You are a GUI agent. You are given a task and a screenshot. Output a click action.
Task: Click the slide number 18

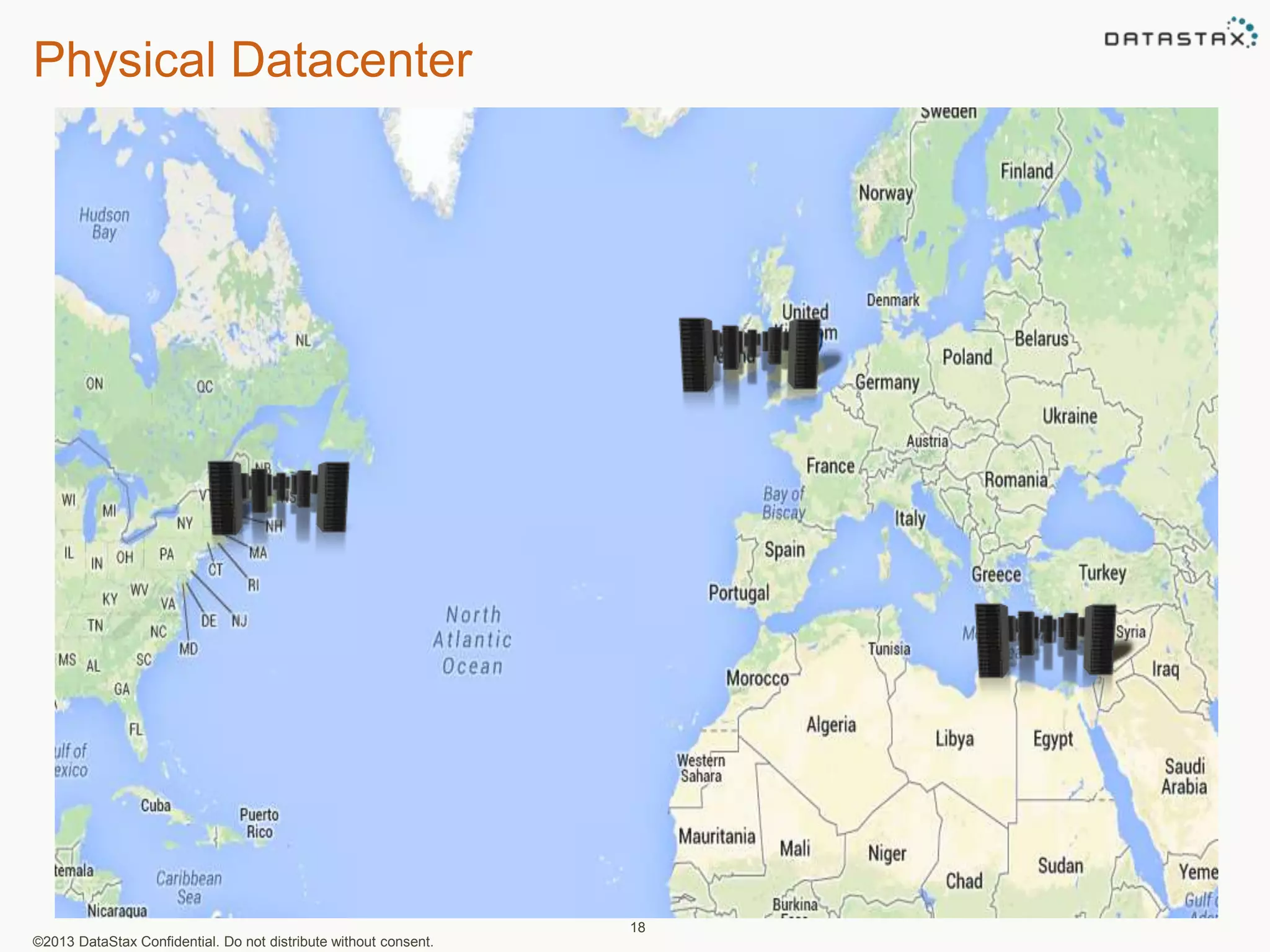point(637,927)
